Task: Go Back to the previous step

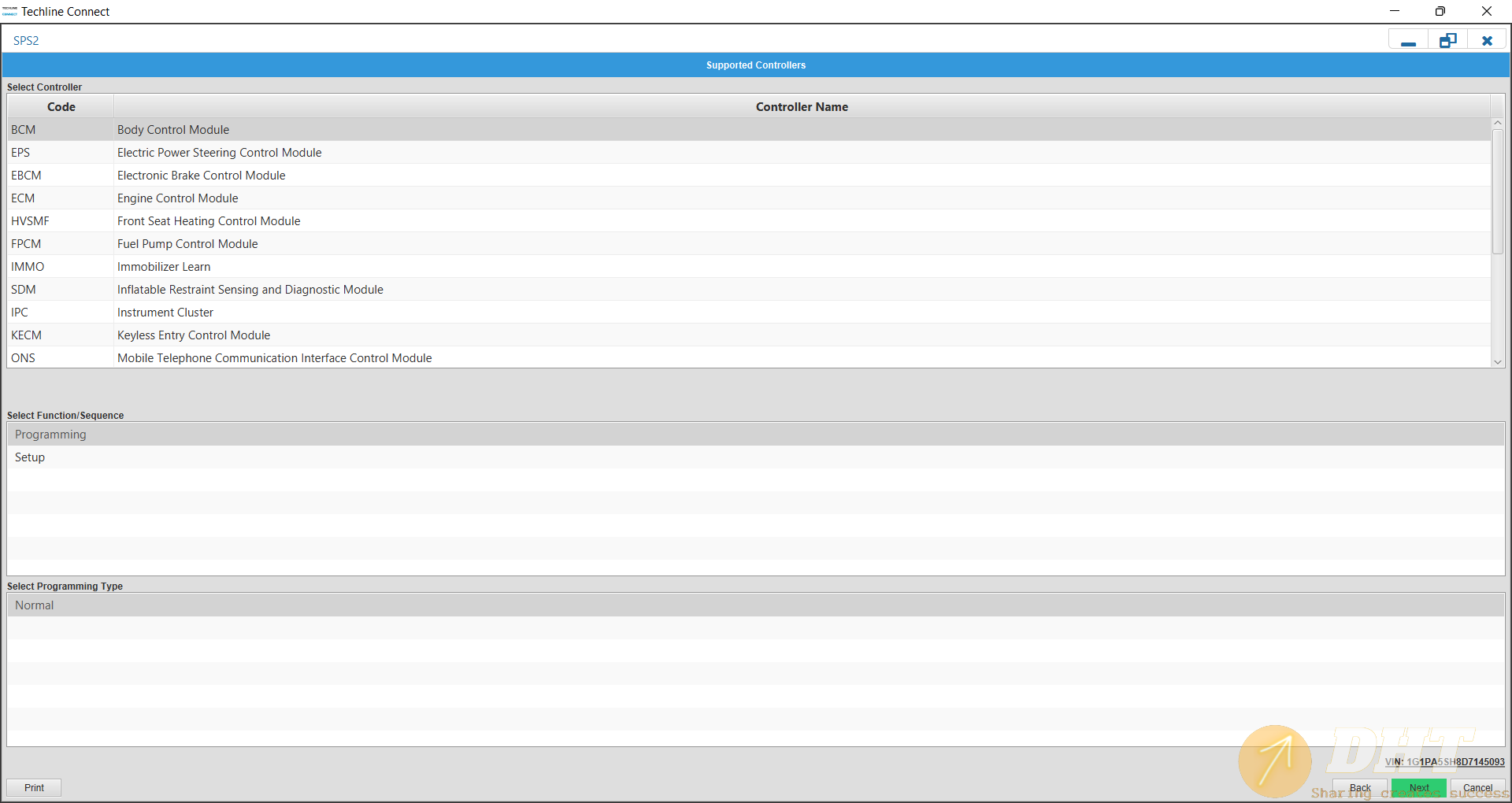Action: tap(1360, 787)
